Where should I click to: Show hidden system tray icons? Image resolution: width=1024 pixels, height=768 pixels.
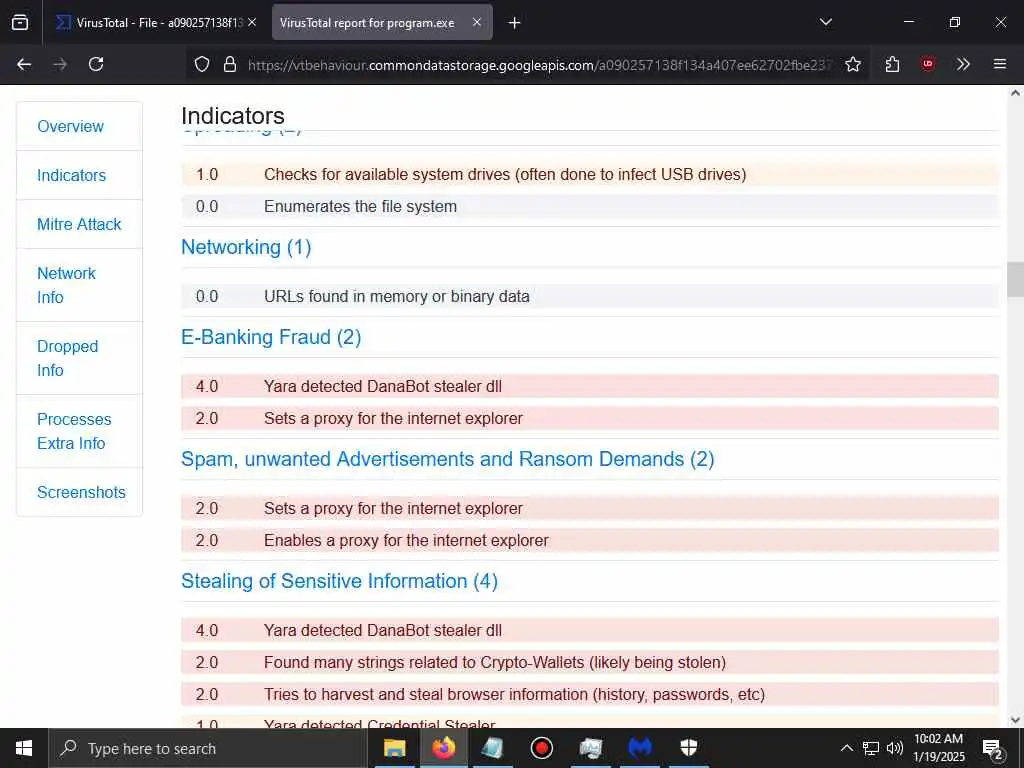(846, 748)
